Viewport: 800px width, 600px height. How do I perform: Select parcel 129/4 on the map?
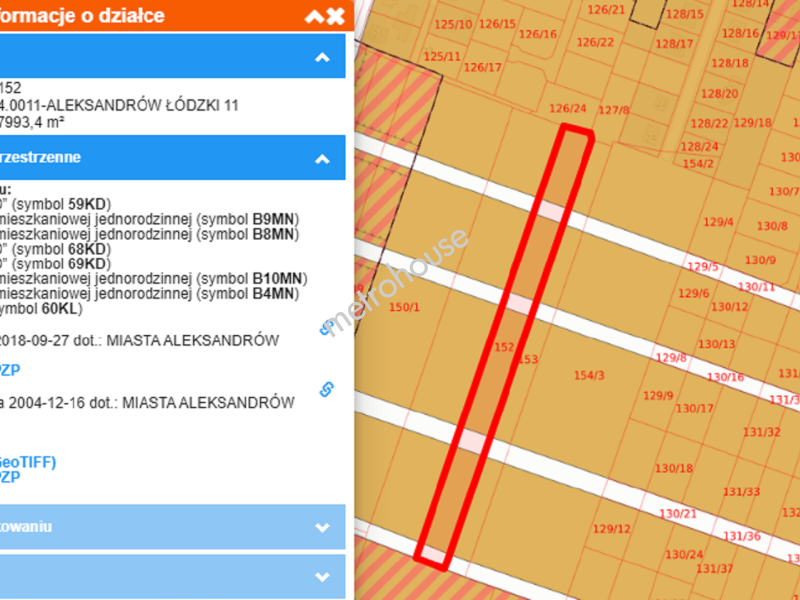pyautogui.click(x=718, y=222)
